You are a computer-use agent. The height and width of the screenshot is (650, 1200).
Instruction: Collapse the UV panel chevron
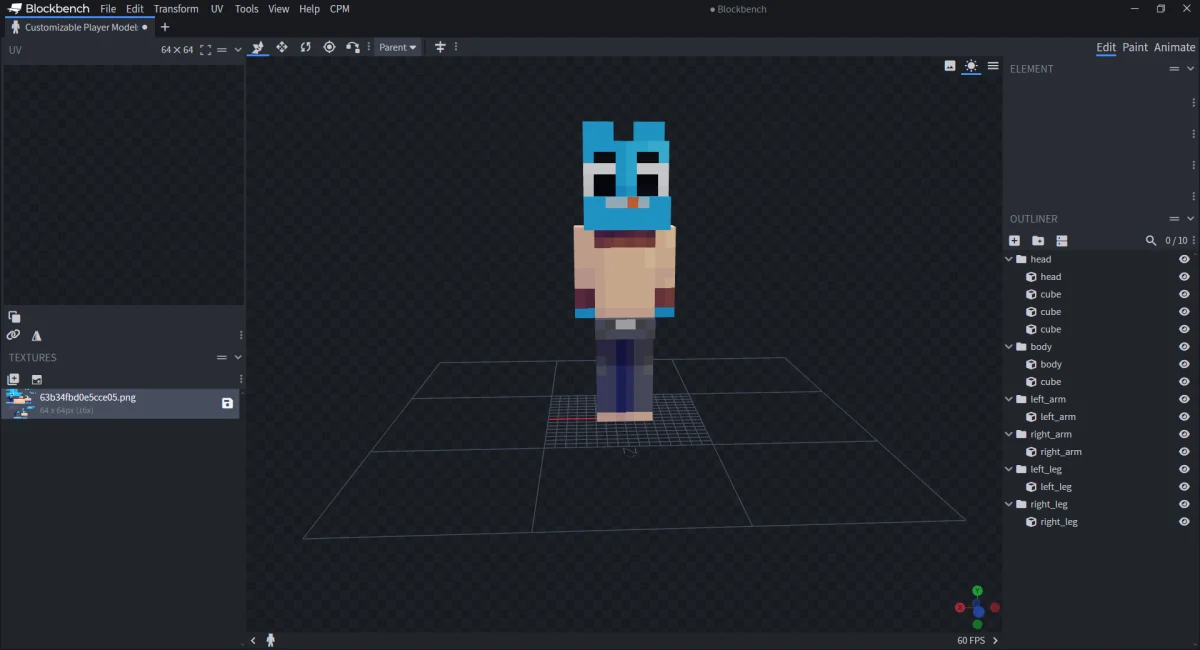tap(238, 50)
